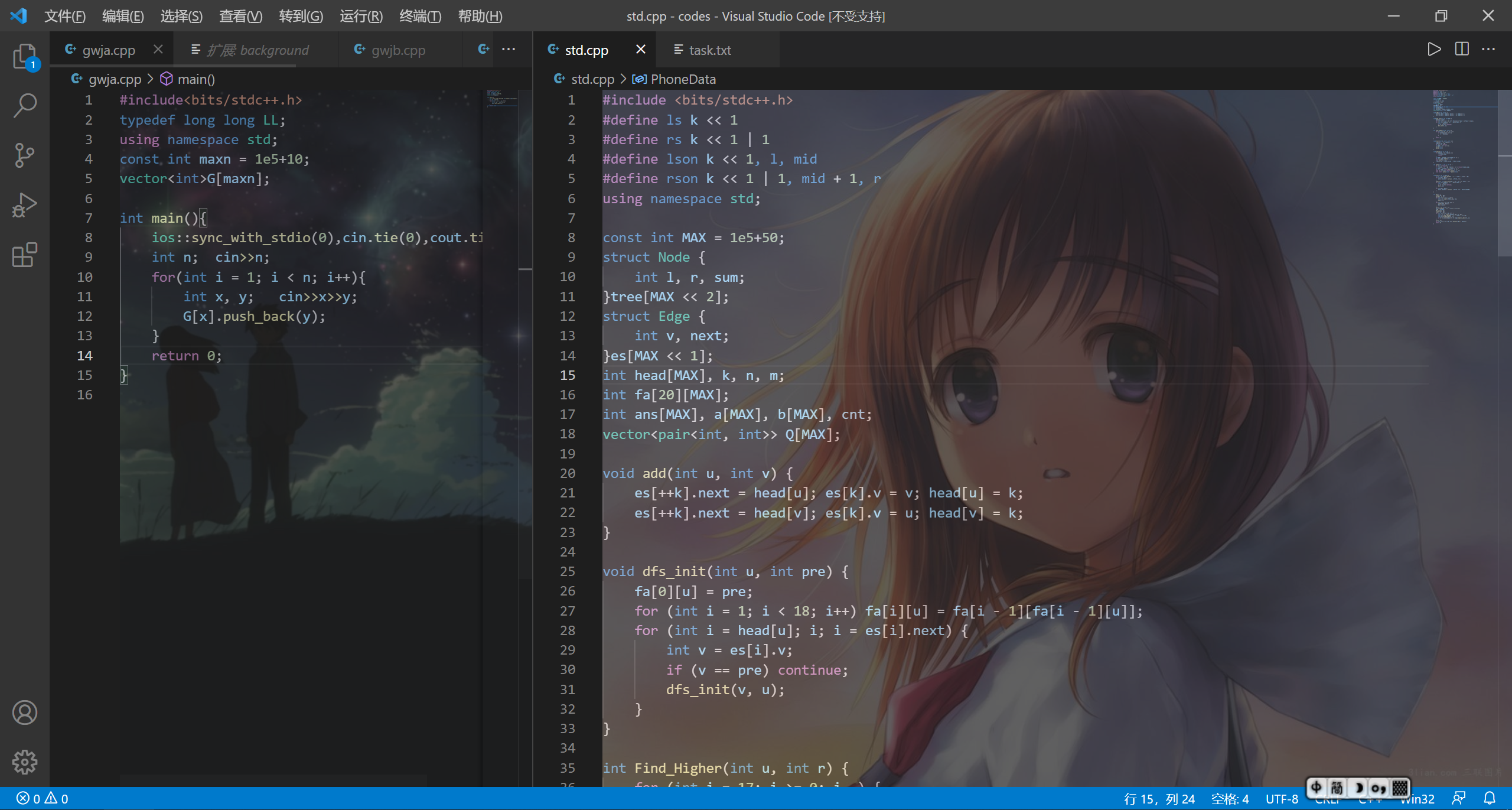Click 'int Find_Higher' line in std.cpp
The width and height of the screenshot is (1512, 810).
click(726, 768)
